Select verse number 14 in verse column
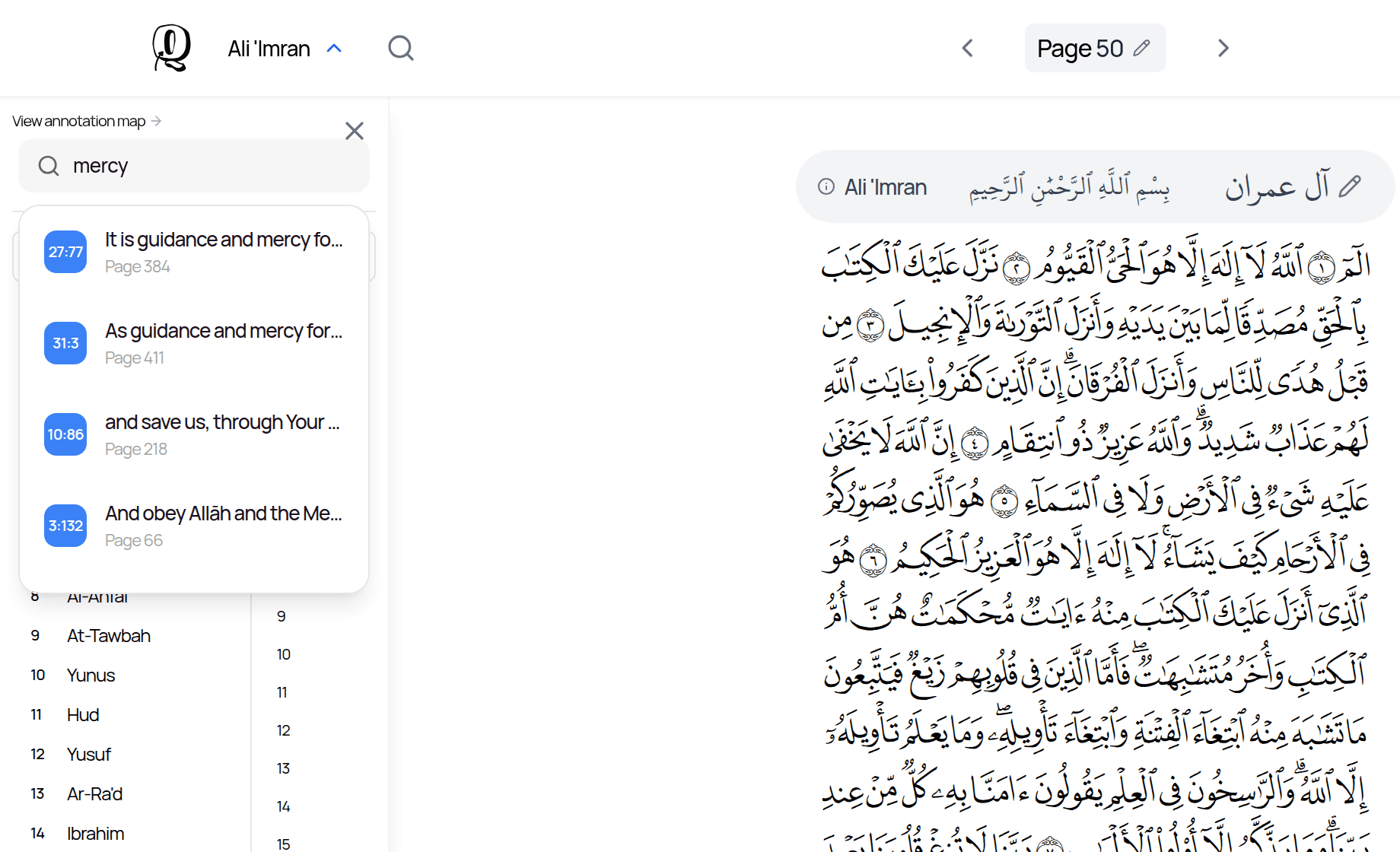The width and height of the screenshot is (1400, 852). (x=284, y=806)
